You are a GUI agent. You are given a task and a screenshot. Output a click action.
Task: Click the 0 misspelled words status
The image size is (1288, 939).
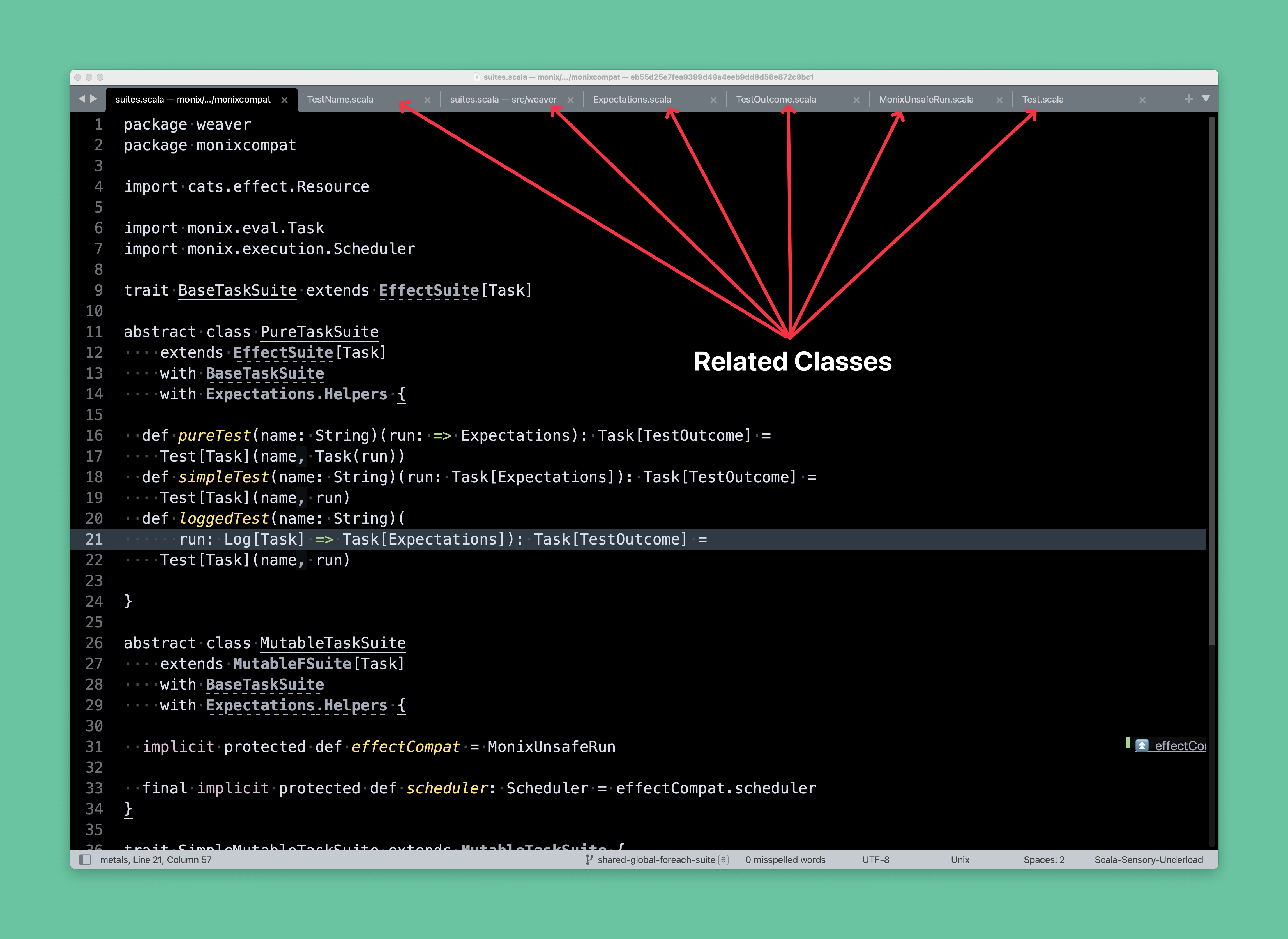click(785, 859)
